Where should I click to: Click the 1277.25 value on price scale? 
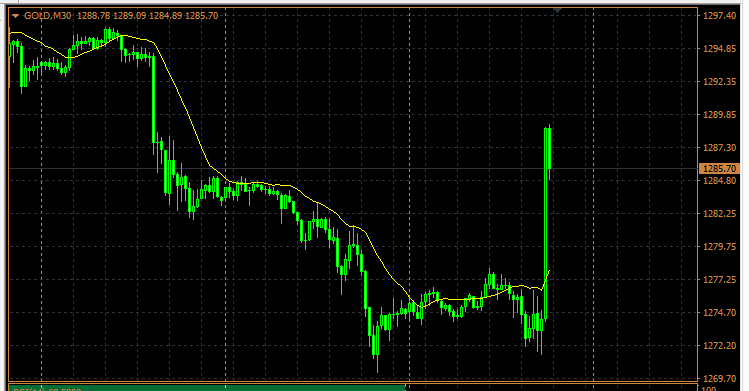pos(719,279)
